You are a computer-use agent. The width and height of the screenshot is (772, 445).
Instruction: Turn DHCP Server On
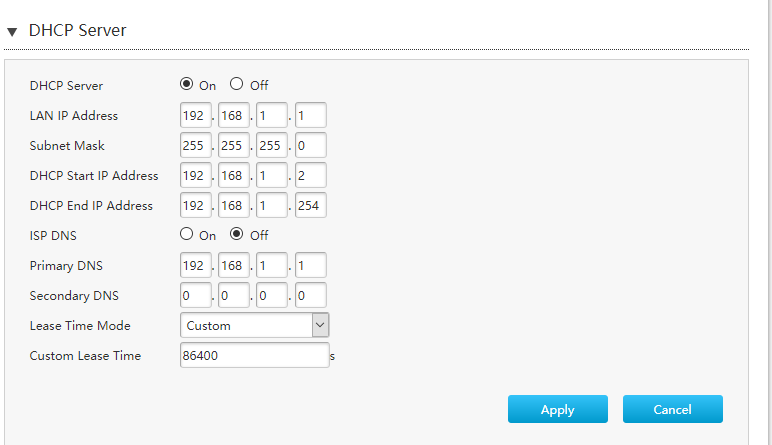(x=187, y=84)
